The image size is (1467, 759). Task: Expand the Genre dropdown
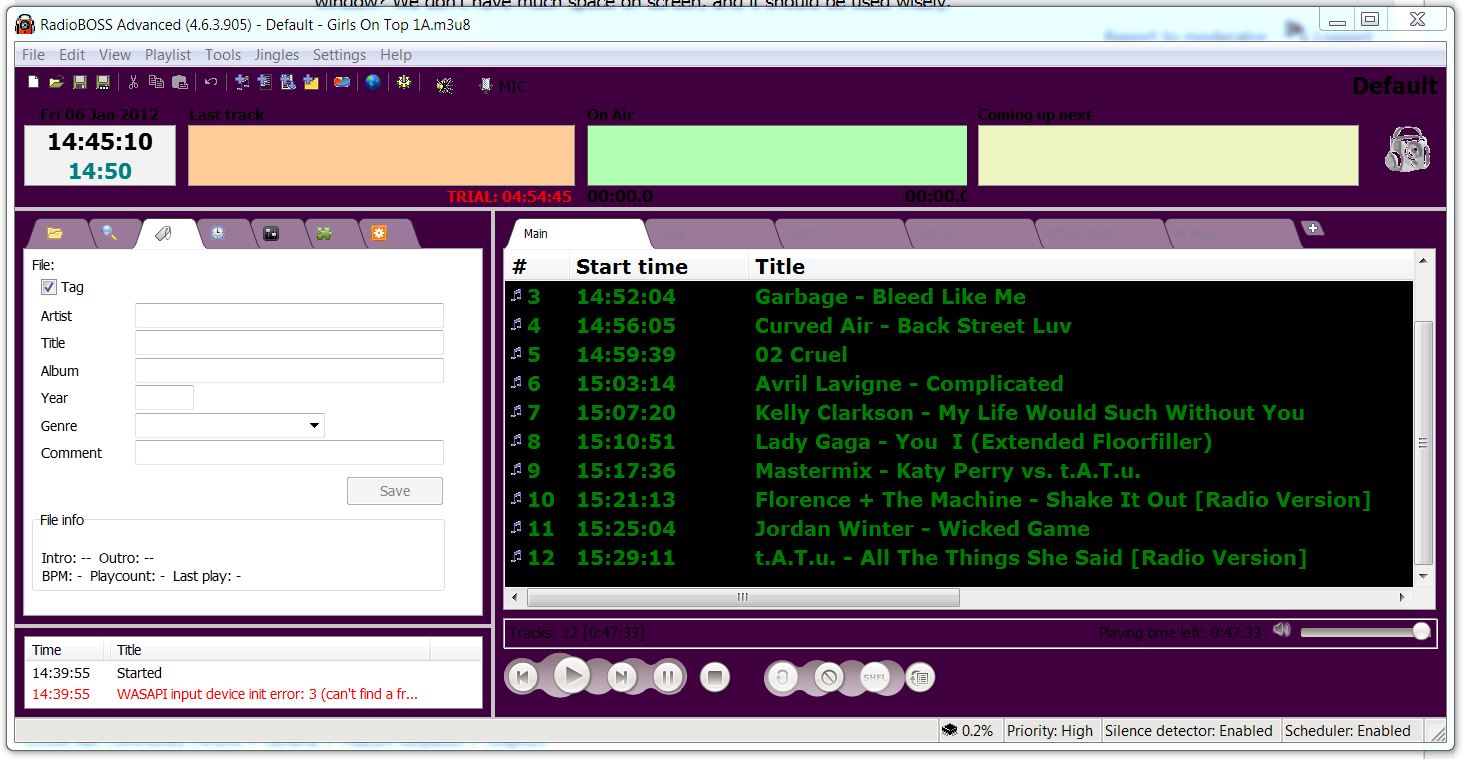[x=315, y=426]
